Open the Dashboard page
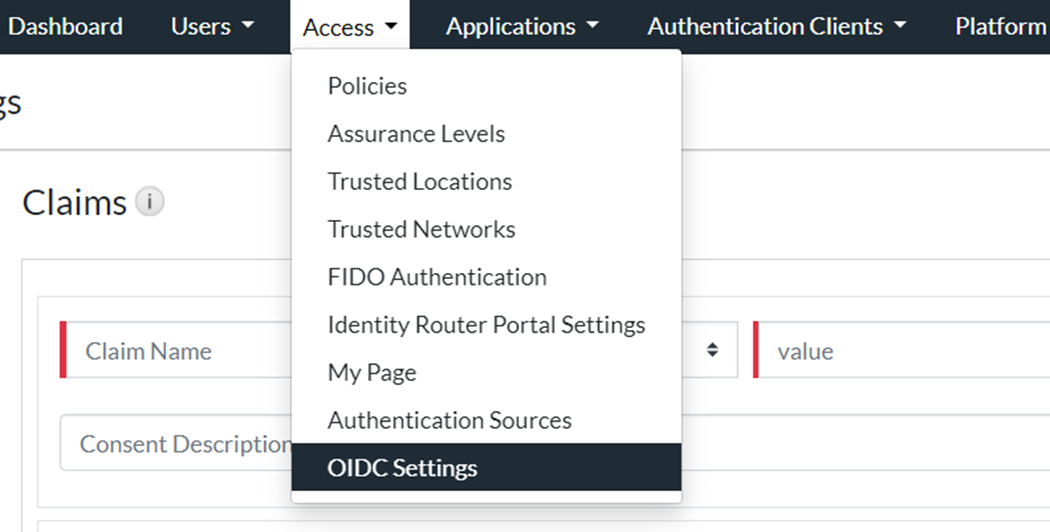 tap(65, 27)
